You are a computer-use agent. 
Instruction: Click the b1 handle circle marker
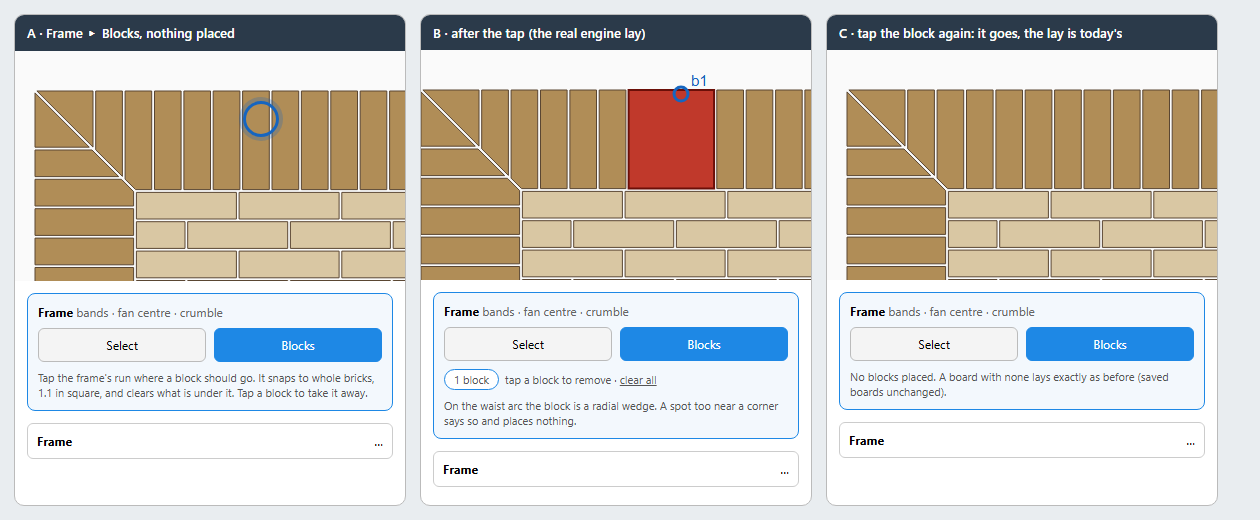pos(681,94)
